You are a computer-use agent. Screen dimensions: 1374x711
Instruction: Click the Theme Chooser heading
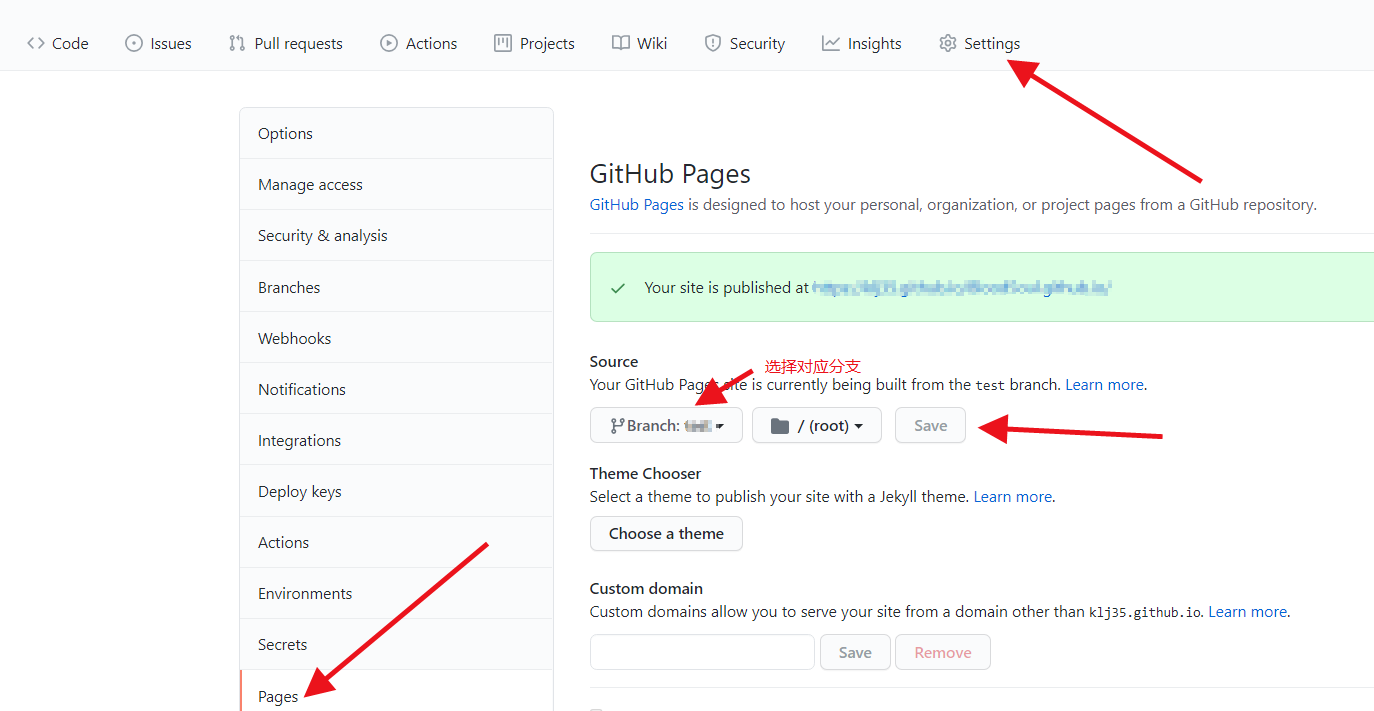645,473
